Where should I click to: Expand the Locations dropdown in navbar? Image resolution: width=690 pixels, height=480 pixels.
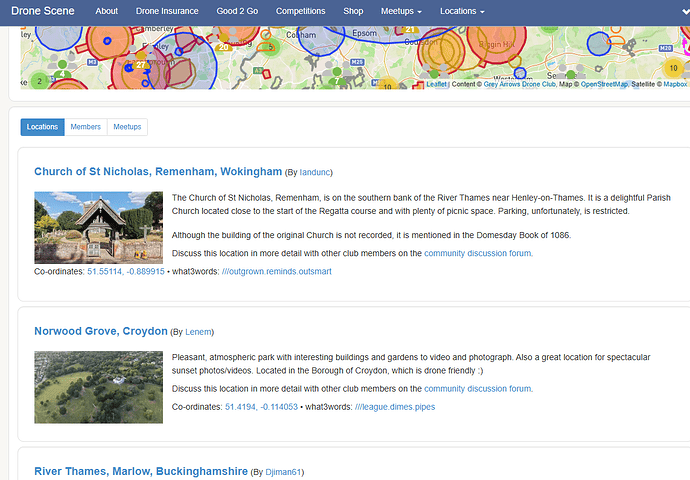pos(462,11)
